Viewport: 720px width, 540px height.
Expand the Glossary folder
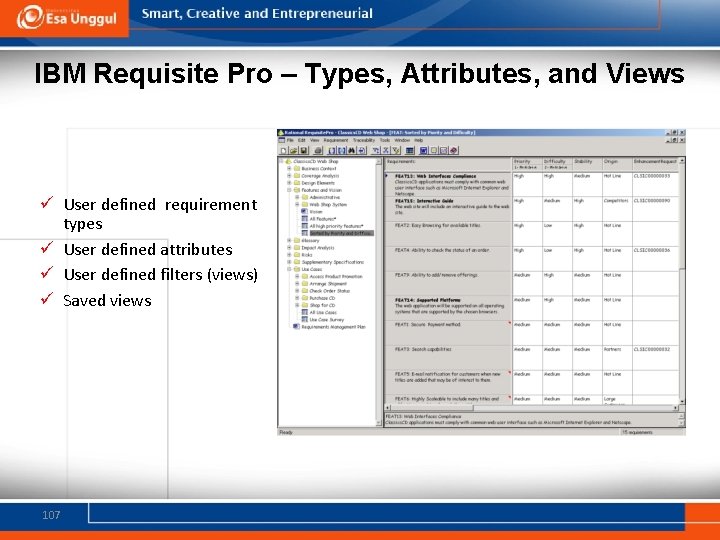click(x=289, y=240)
